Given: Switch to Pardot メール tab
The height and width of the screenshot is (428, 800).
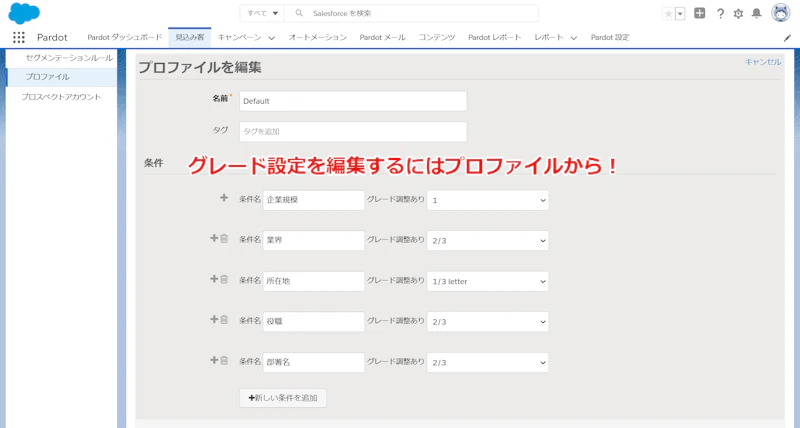Looking at the screenshot, I should coord(382,37).
